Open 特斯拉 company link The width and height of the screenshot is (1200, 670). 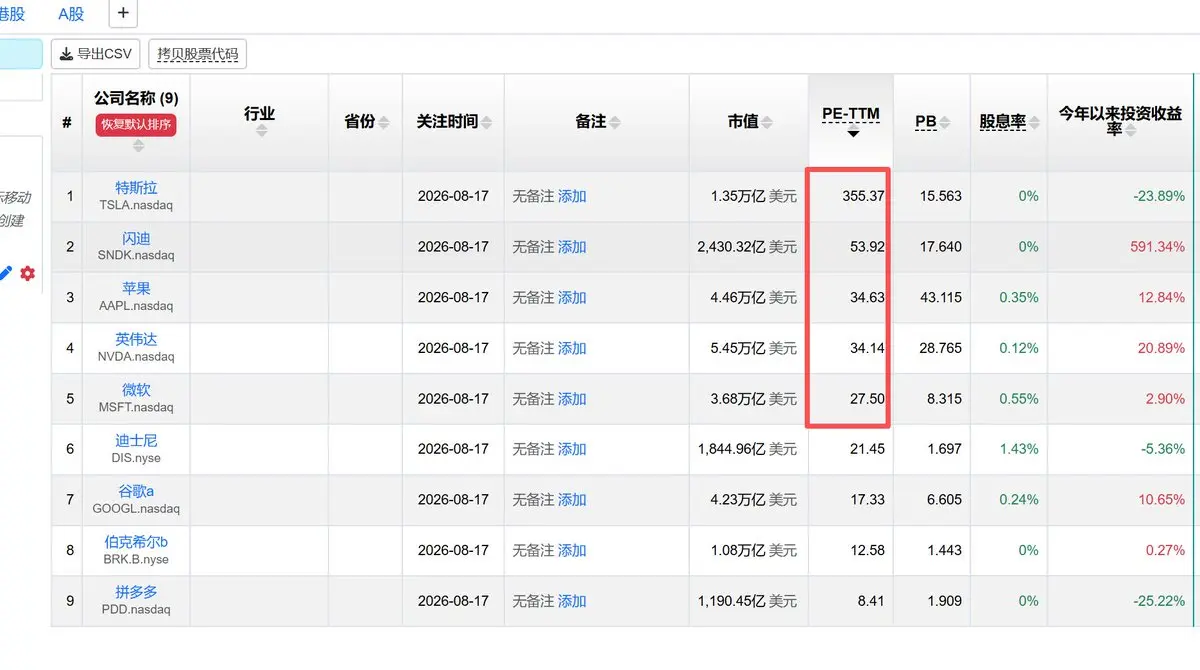(136, 188)
